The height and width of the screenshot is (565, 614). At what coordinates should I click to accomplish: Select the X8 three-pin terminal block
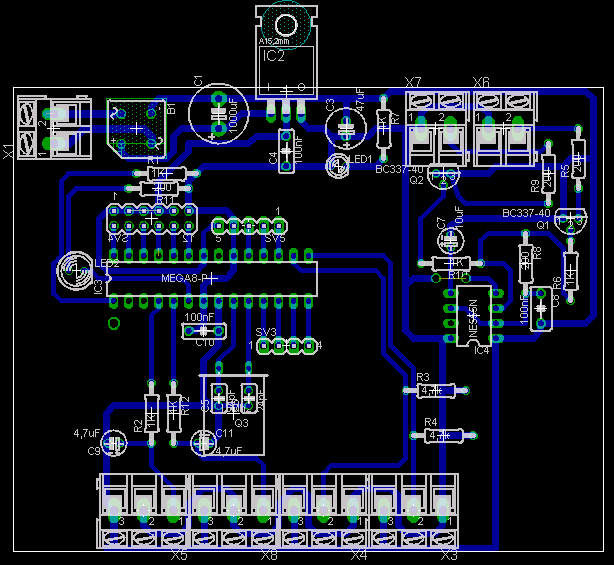coord(233,511)
